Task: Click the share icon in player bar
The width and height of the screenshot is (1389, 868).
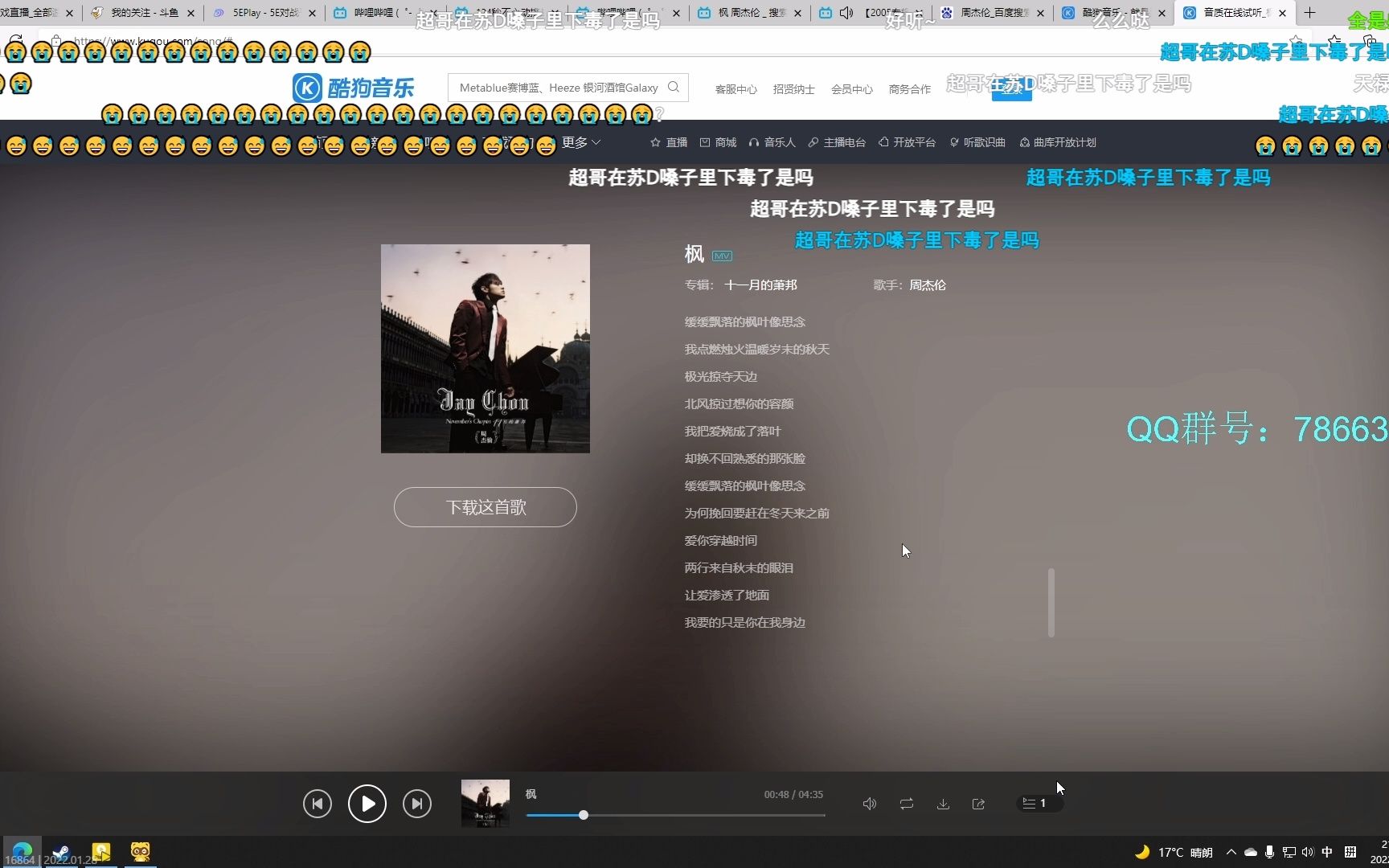Action: (978, 804)
